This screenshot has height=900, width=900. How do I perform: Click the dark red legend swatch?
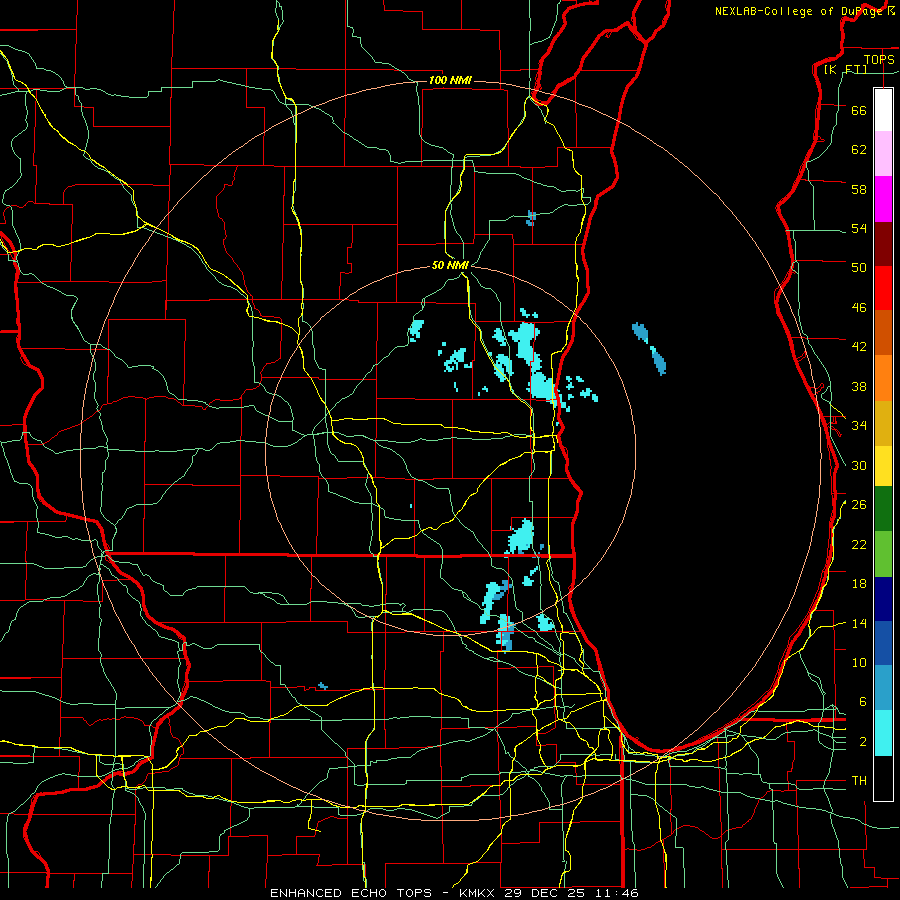(883, 244)
